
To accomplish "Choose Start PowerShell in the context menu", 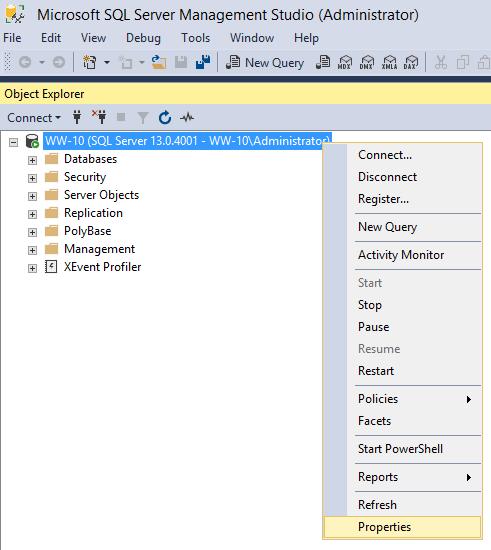I will click(402, 449).
